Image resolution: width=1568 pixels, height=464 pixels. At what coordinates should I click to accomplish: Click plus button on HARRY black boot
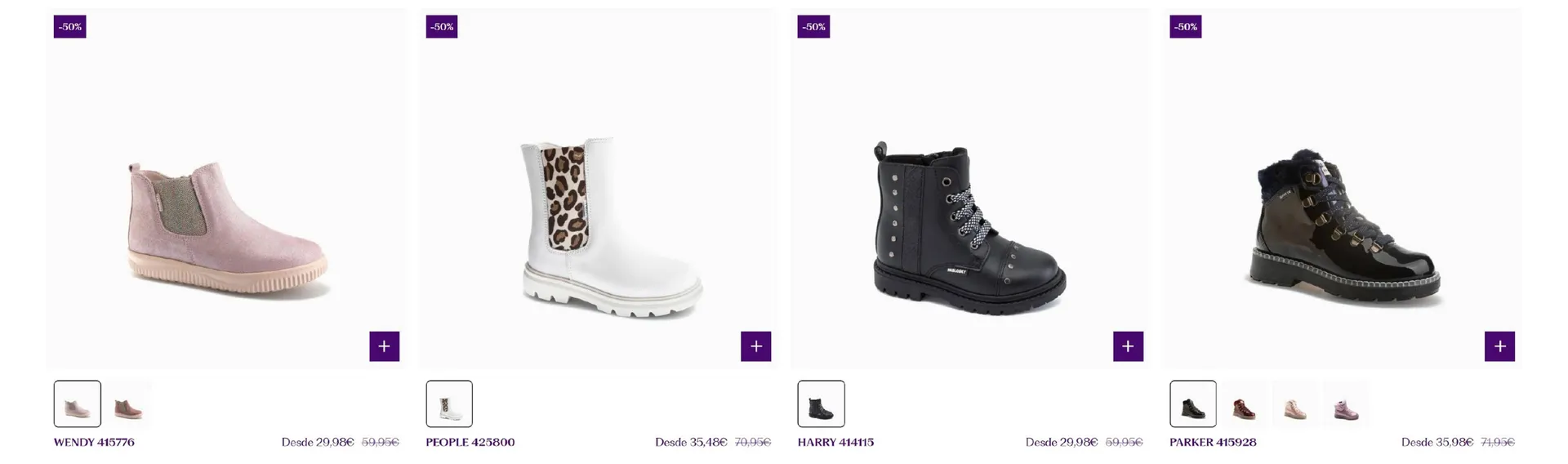tap(1128, 346)
